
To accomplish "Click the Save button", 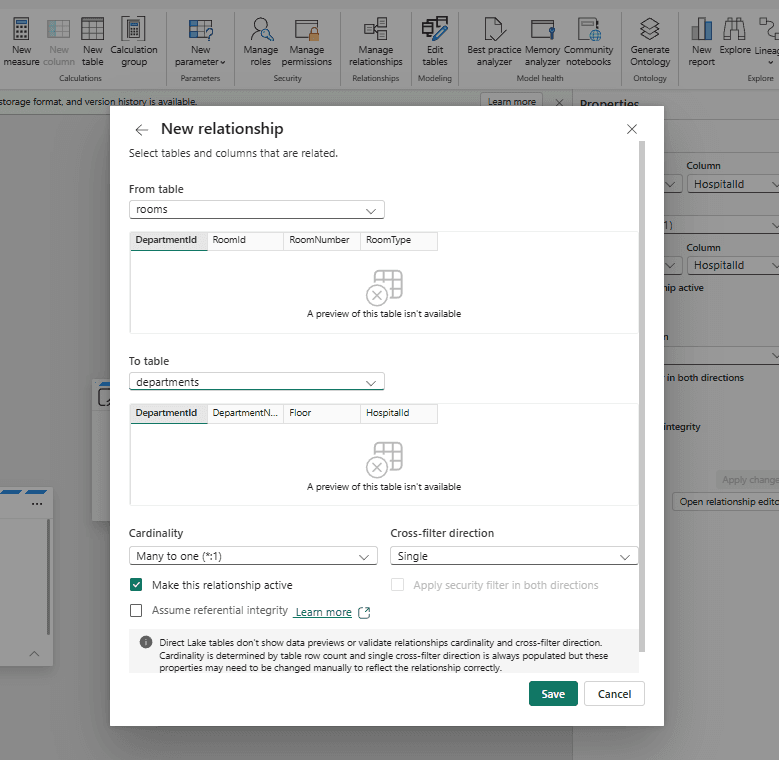I will (x=553, y=693).
